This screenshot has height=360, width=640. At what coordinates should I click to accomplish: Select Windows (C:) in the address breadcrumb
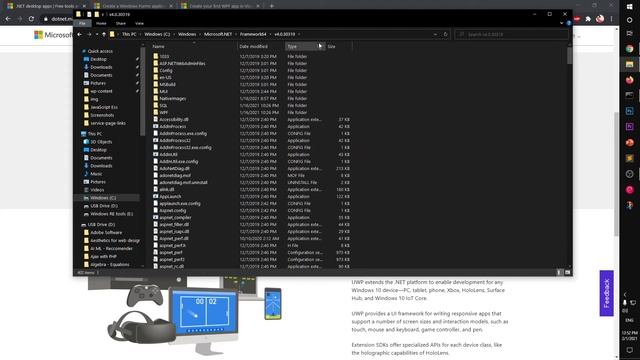point(157,34)
